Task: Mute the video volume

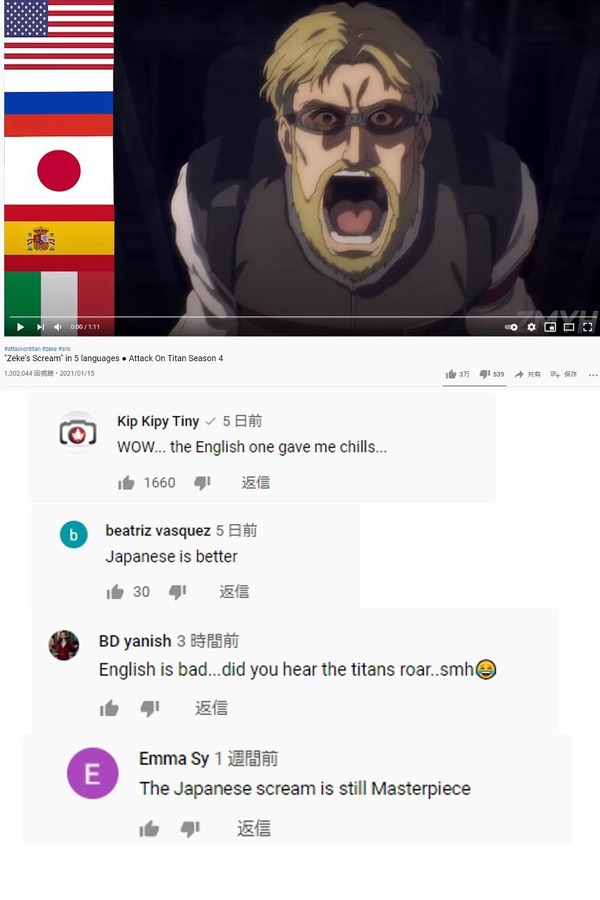Action: coord(57,327)
